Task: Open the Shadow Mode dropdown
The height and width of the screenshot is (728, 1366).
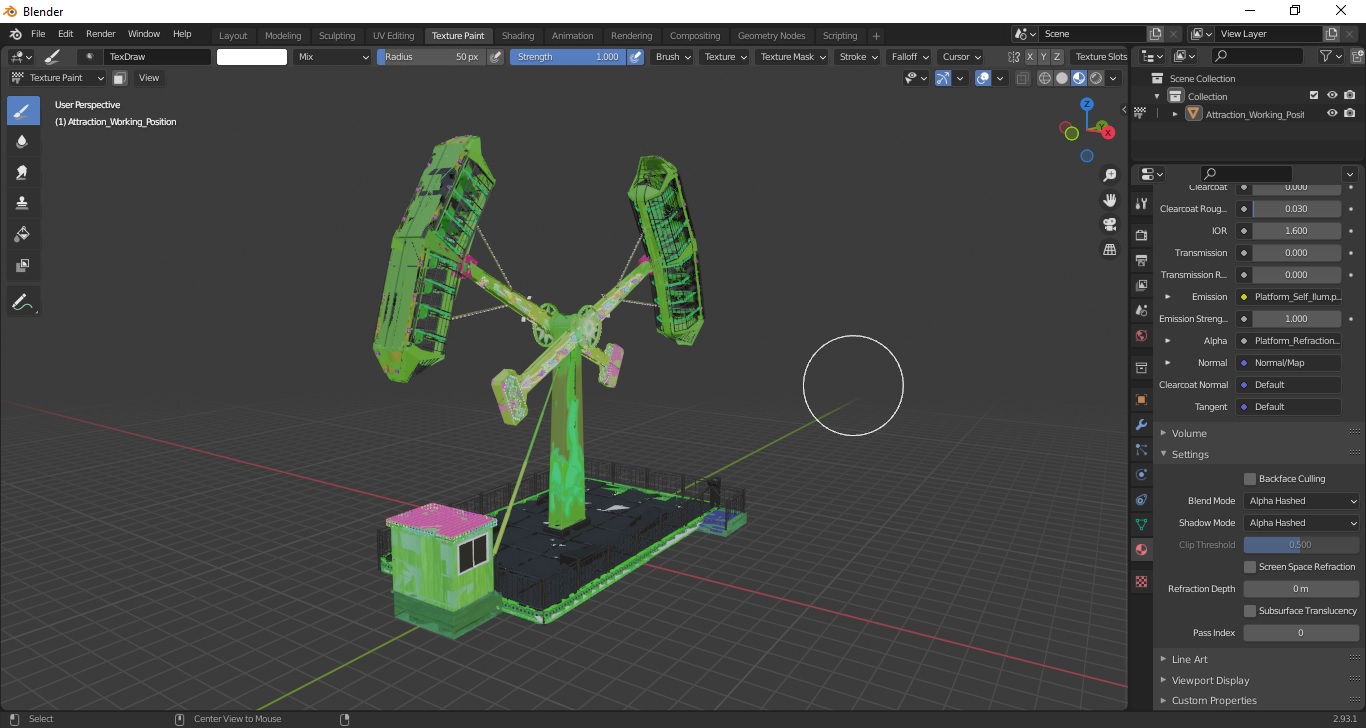Action: [1302, 523]
